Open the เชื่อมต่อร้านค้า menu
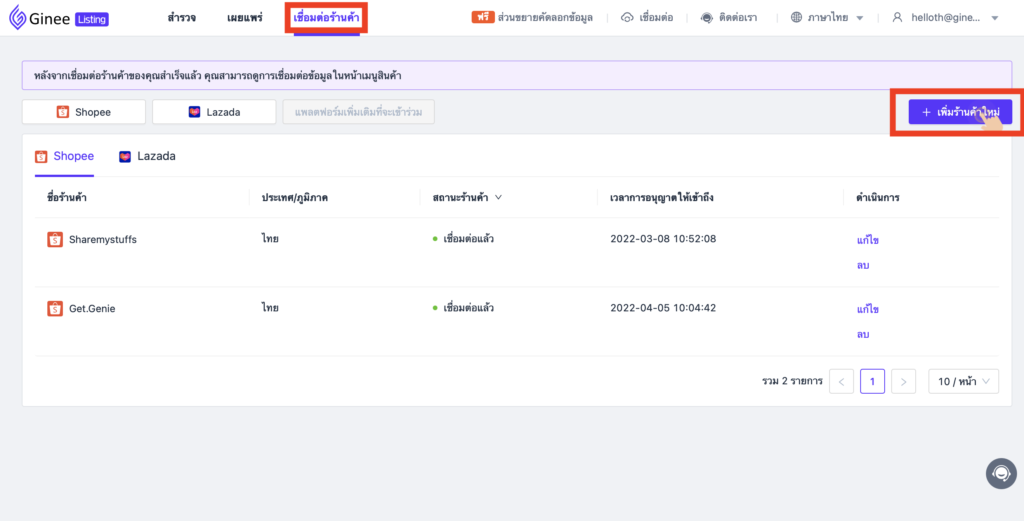 [x=327, y=18]
